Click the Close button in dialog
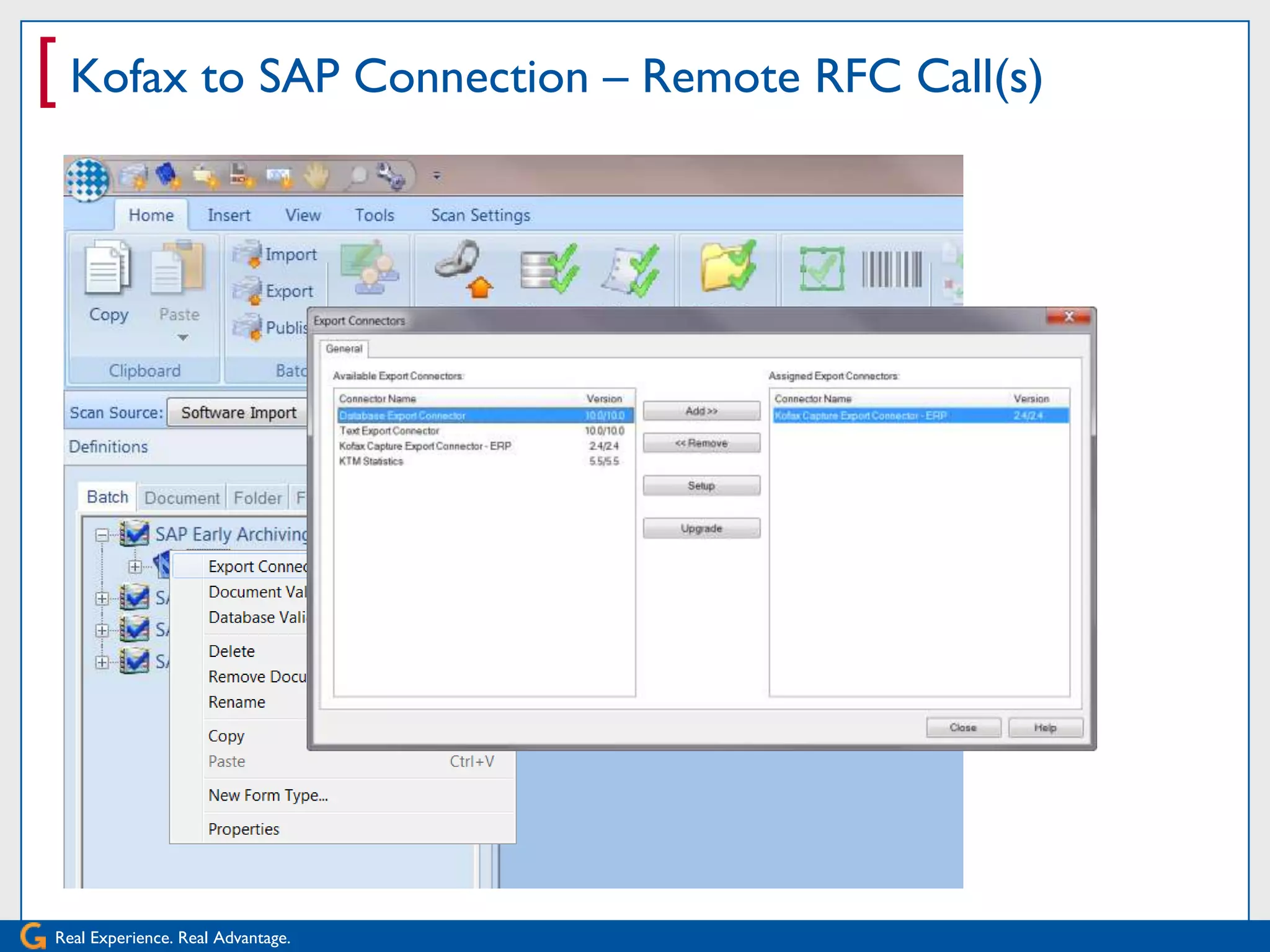The image size is (1270, 952). [x=963, y=728]
